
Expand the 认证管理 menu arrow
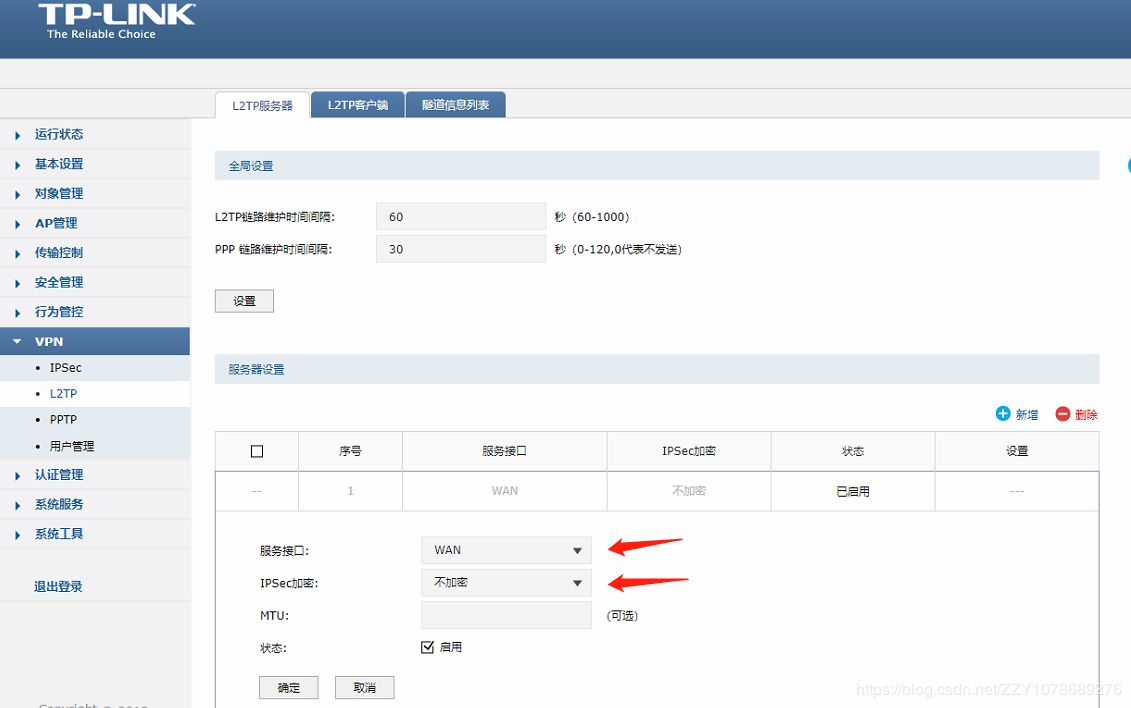pyautogui.click(x=17, y=475)
